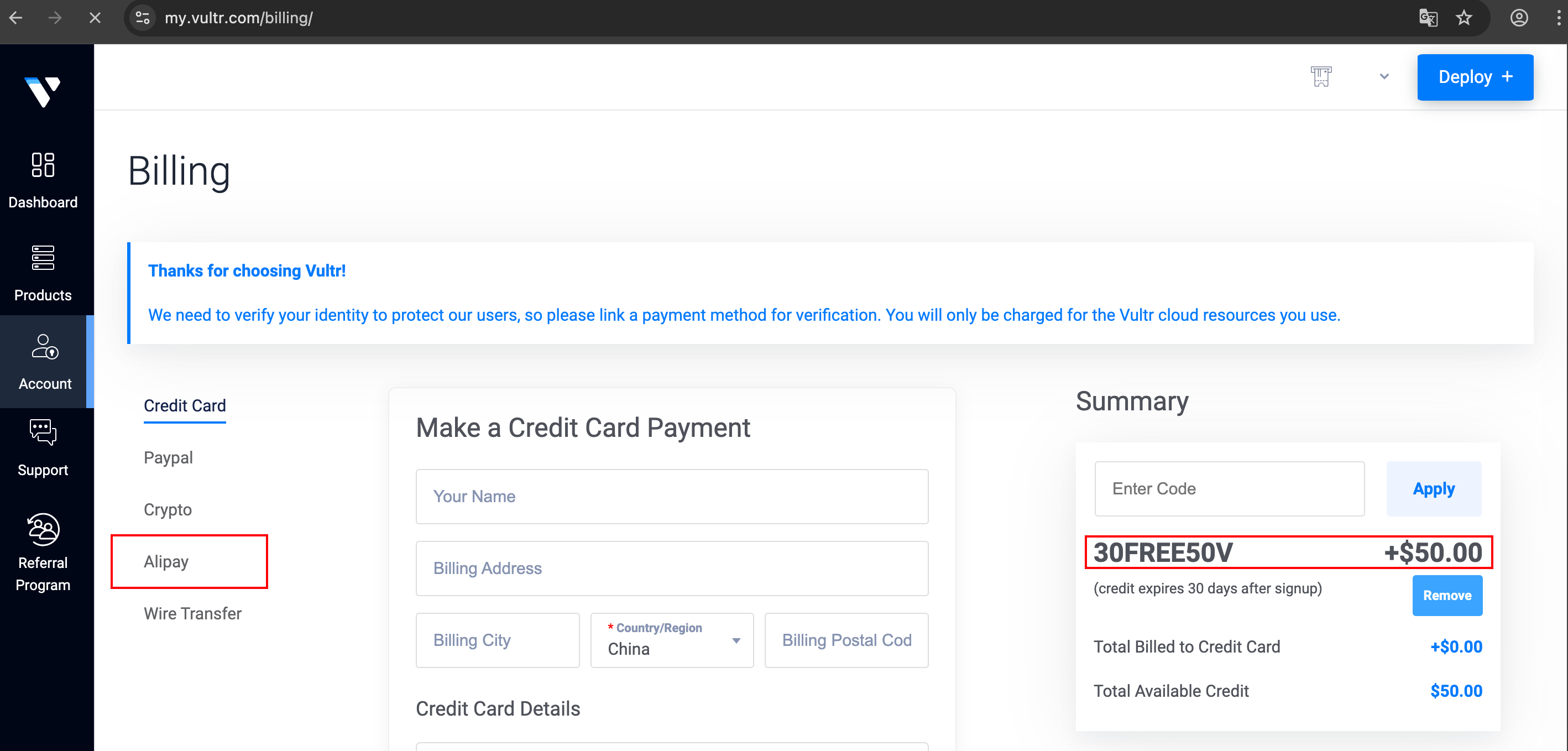Click the site information icon in address bar
Viewport: 1568px width, 751px height.
pos(143,18)
